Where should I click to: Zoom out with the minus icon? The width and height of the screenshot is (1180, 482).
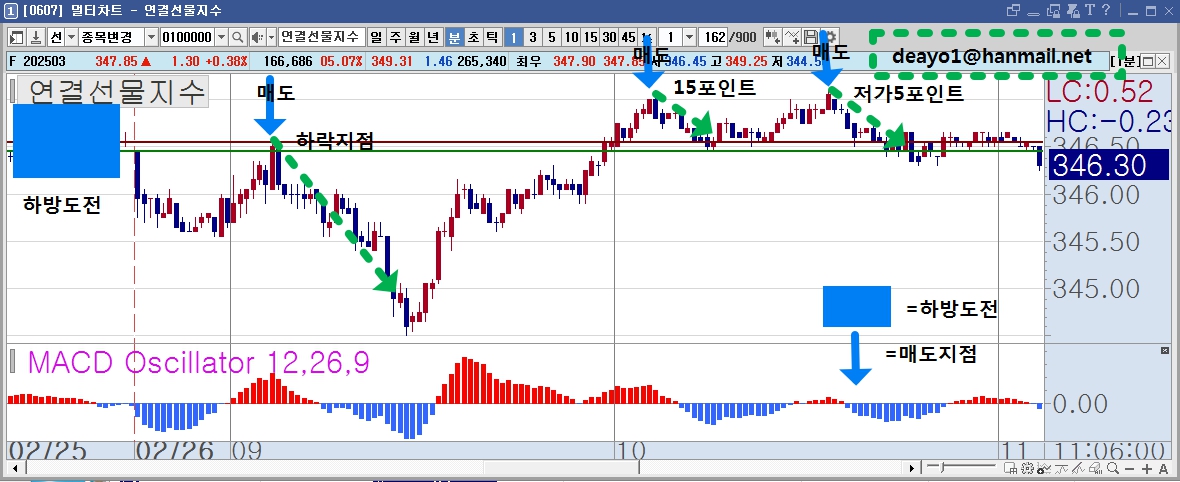[1129, 468]
